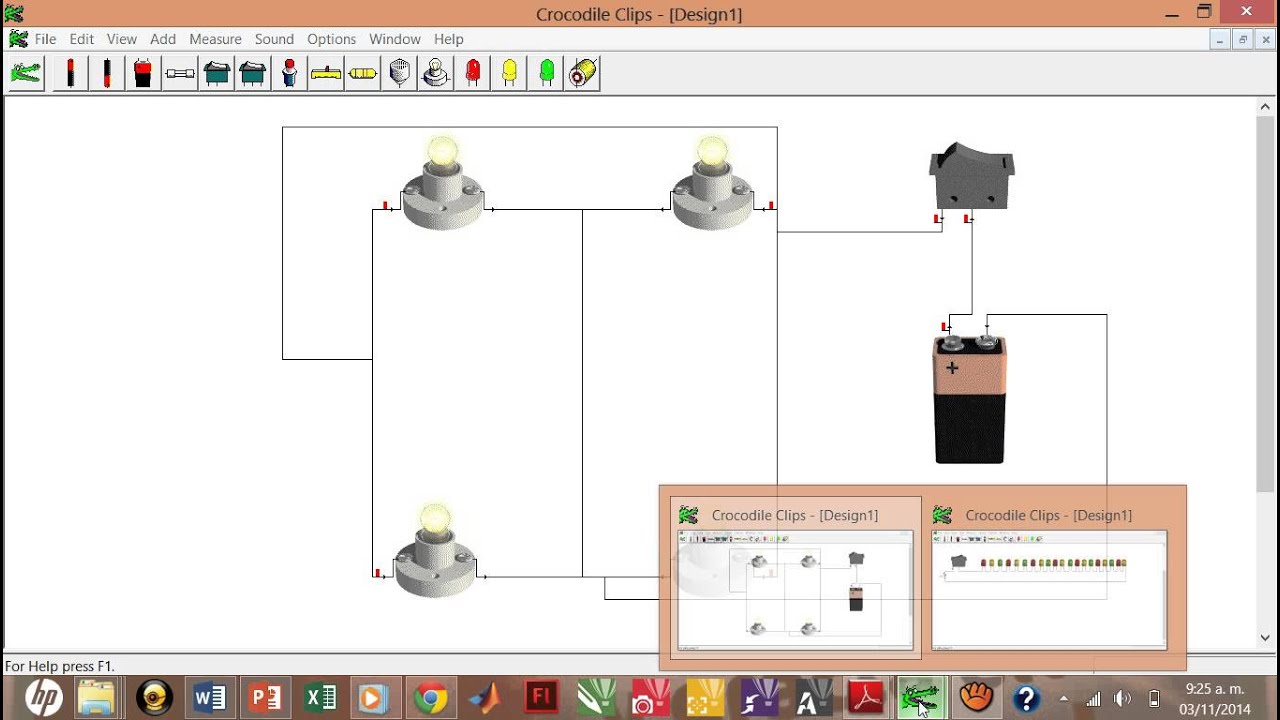Launch Excel from the taskbar

pos(320,697)
